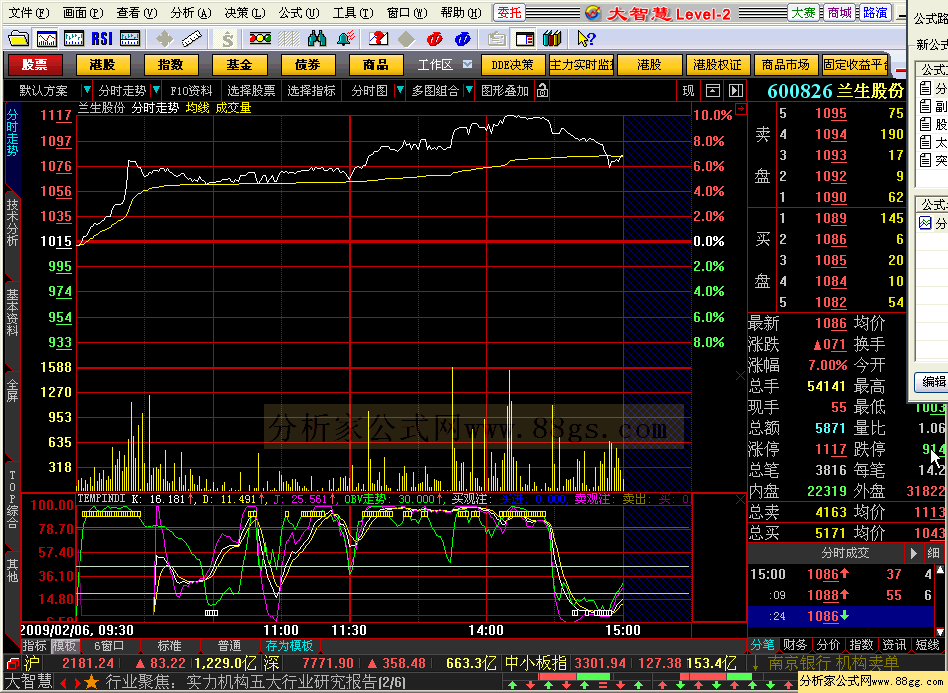948x693 pixels.
Task: Click the four-way move arrows toolbar icon
Action: [x=164, y=39]
